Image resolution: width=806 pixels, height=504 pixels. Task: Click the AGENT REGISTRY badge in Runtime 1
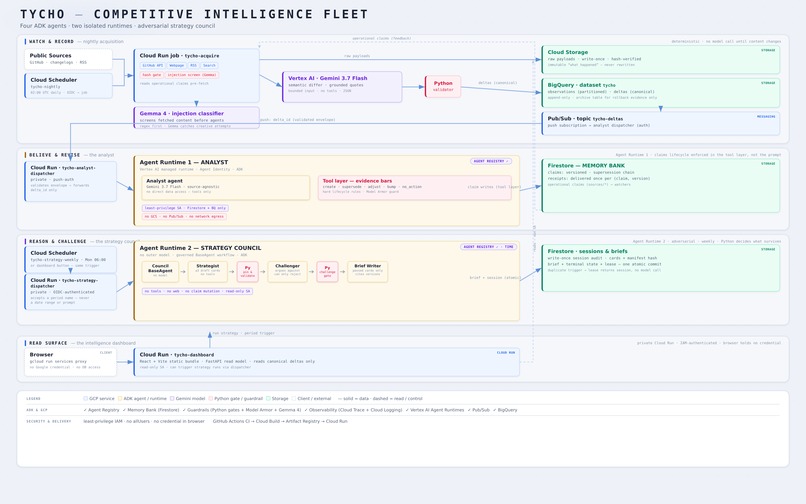(x=491, y=161)
